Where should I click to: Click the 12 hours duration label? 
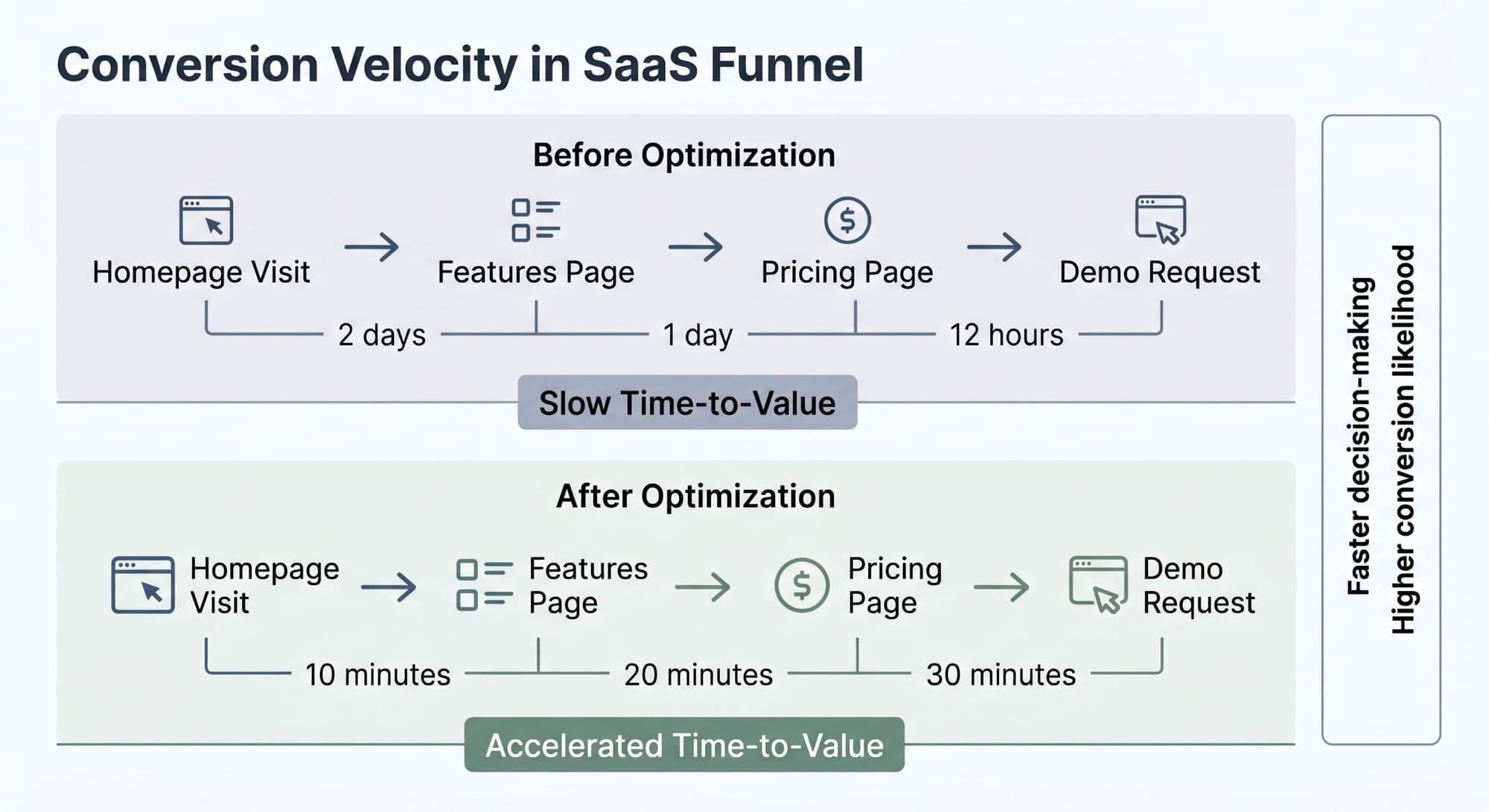pos(1006,335)
